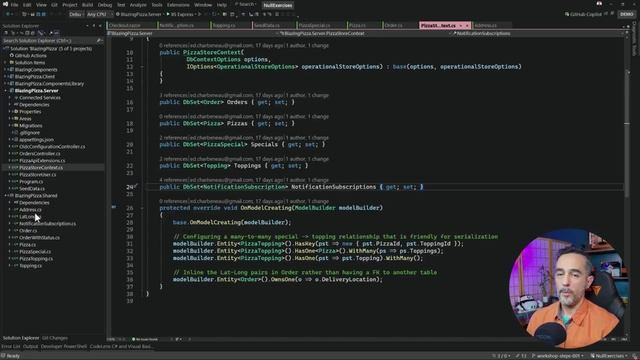
Task: Open the Project menu
Action: tap(70, 5)
